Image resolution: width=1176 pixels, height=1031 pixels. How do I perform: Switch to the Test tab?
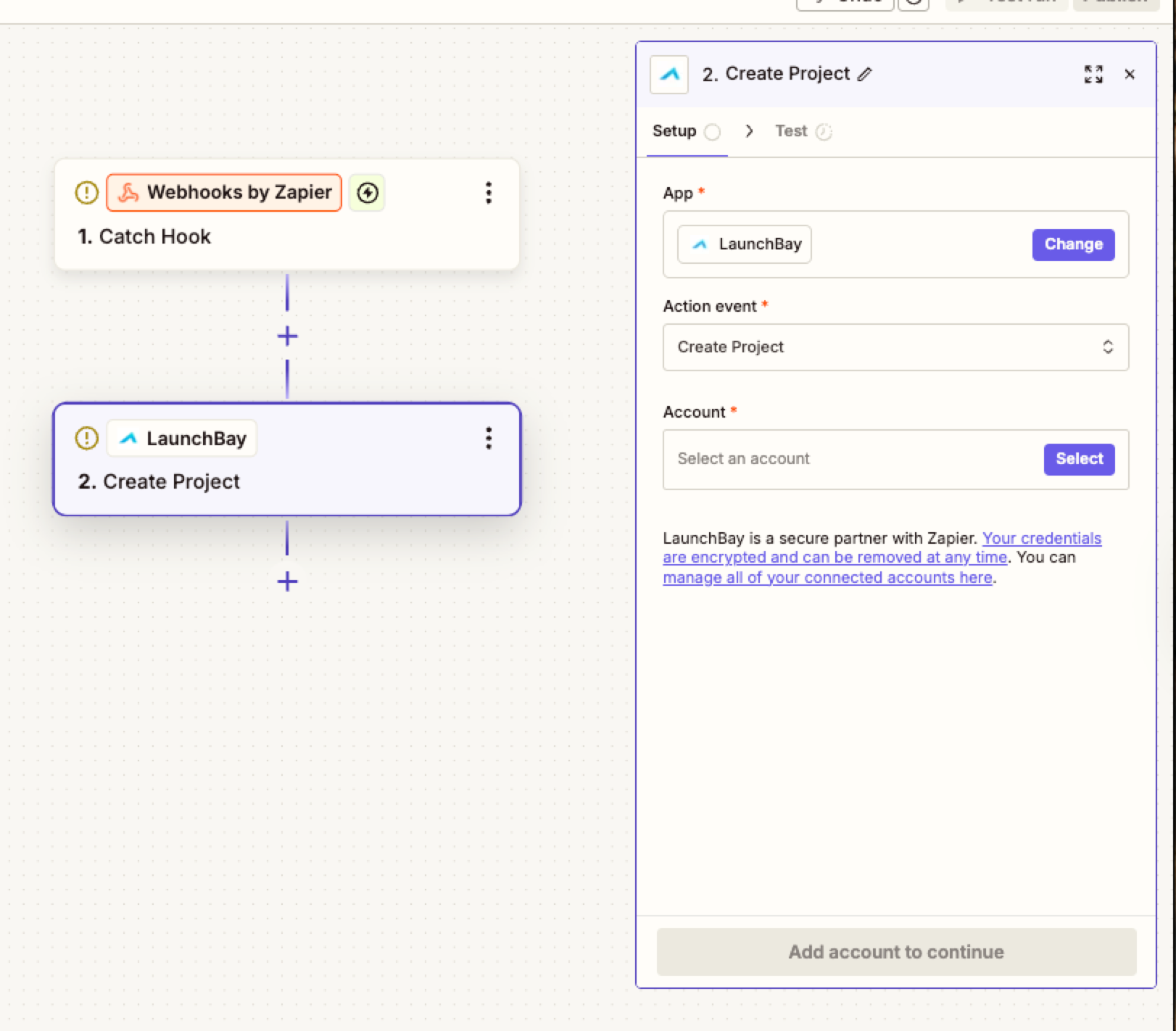click(803, 131)
